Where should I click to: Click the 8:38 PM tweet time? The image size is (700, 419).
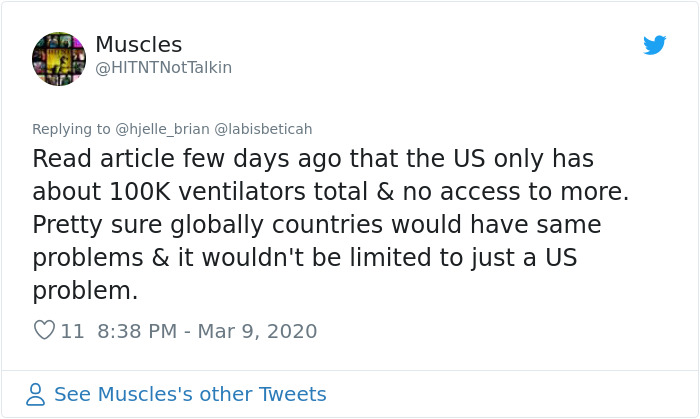click(139, 331)
